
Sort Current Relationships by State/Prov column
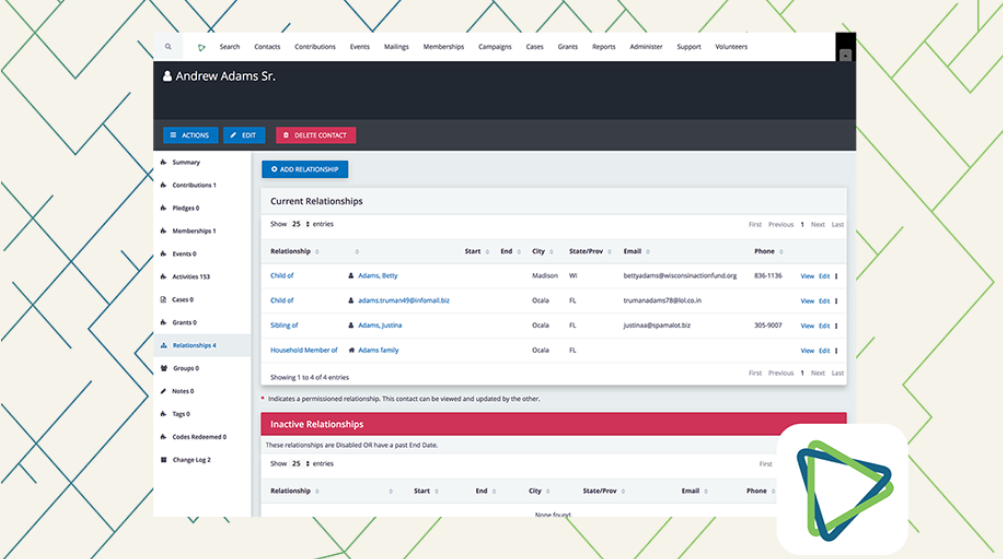(x=590, y=252)
